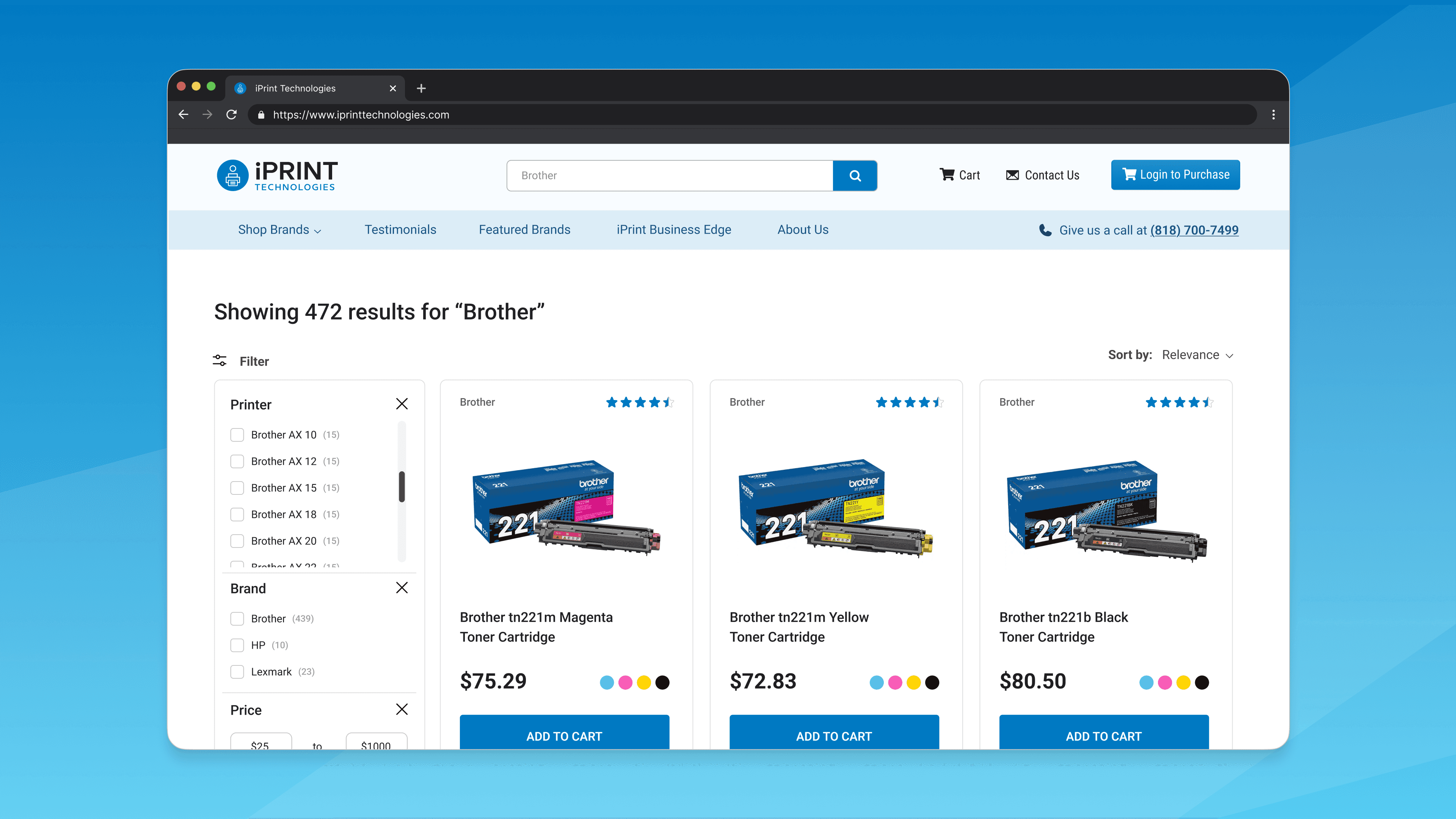Open a new browser tab with plus
1456x819 pixels.
[x=421, y=88]
